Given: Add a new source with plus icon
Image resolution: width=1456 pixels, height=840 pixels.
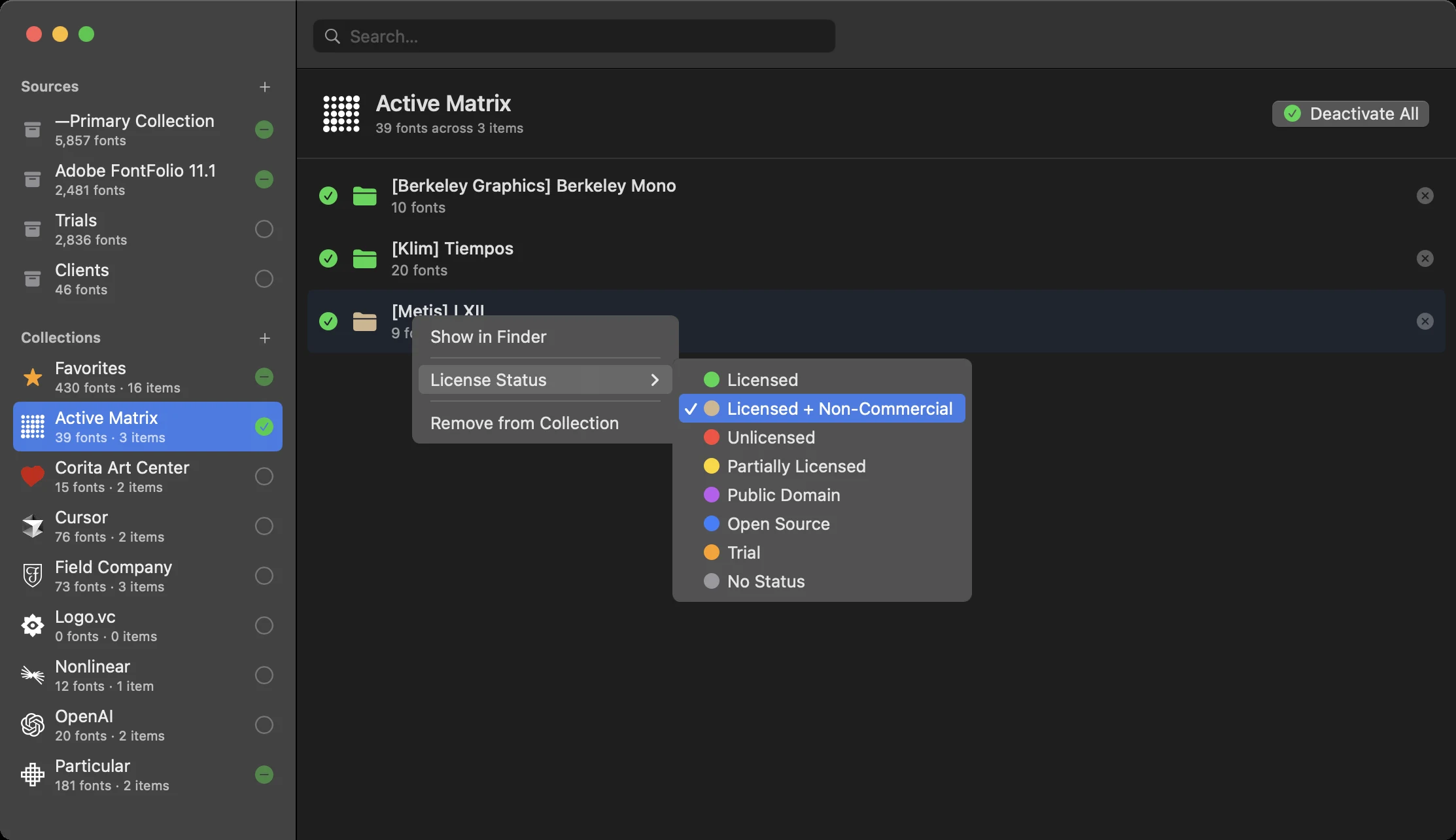Looking at the screenshot, I should (265, 87).
